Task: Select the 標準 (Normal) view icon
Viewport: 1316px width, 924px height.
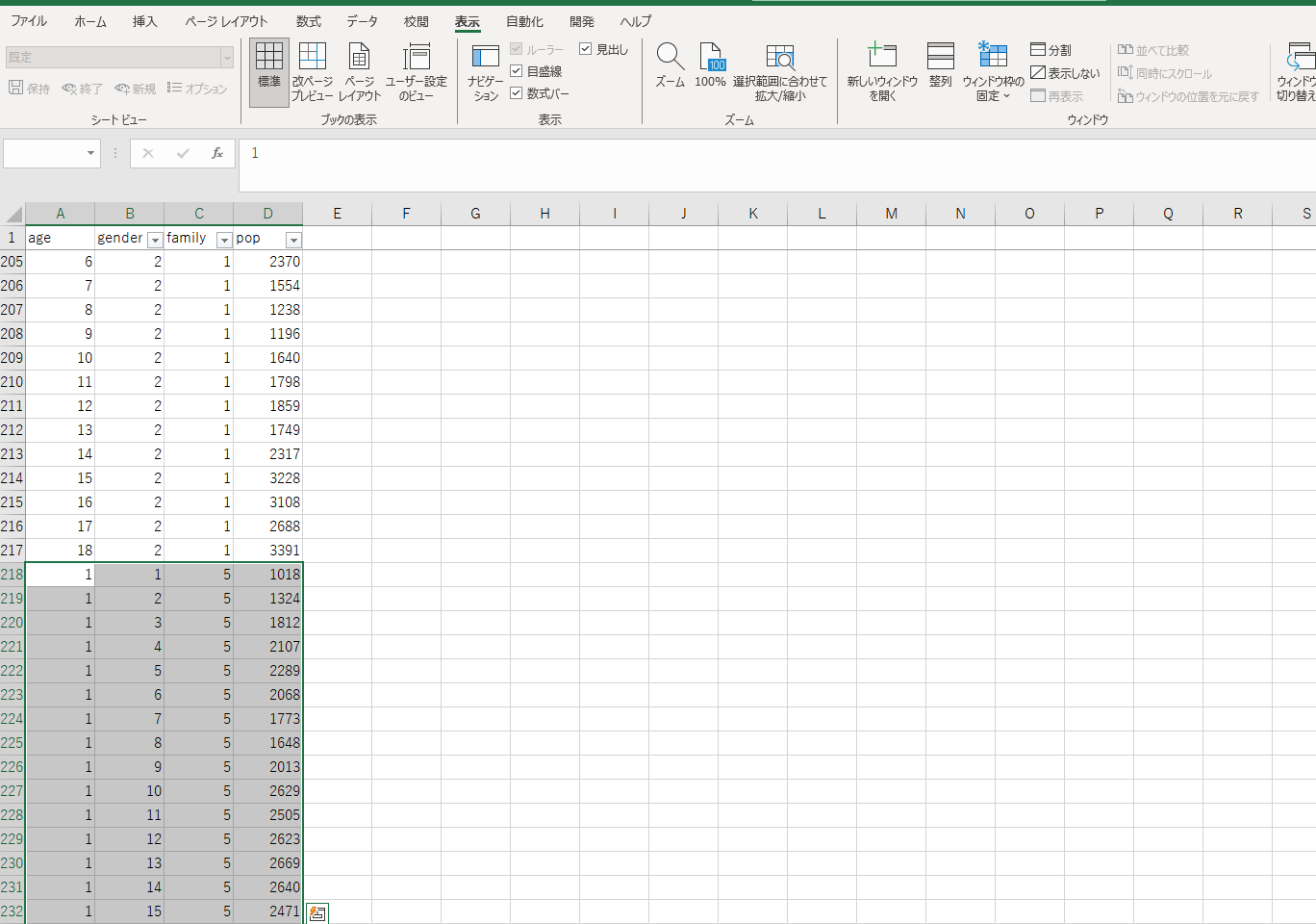Action: [269, 58]
